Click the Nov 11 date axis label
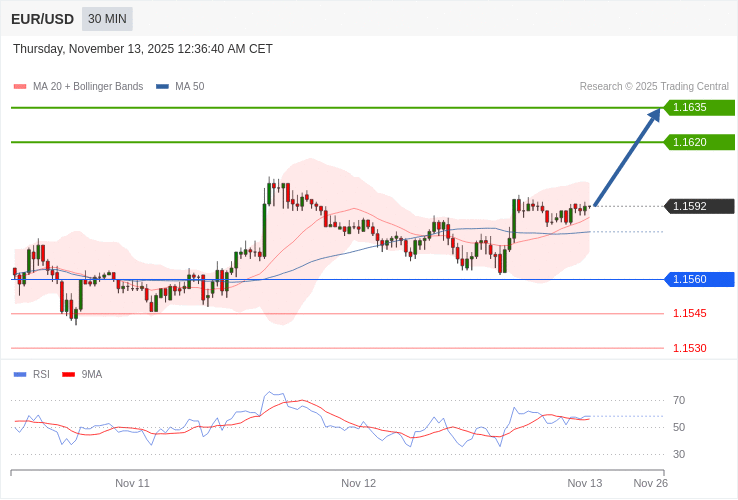Image resolution: width=738 pixels, height=500 pixels. coord(132,483)
